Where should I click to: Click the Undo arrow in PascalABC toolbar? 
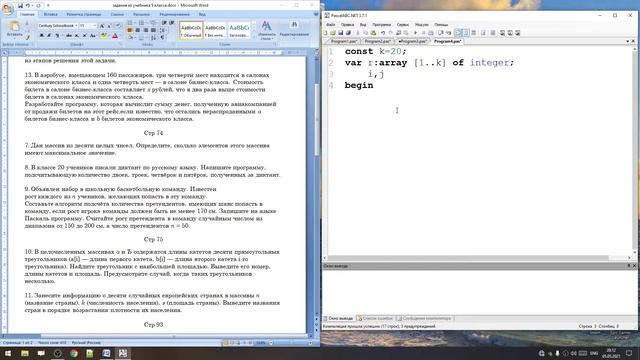tap(383, 33)
